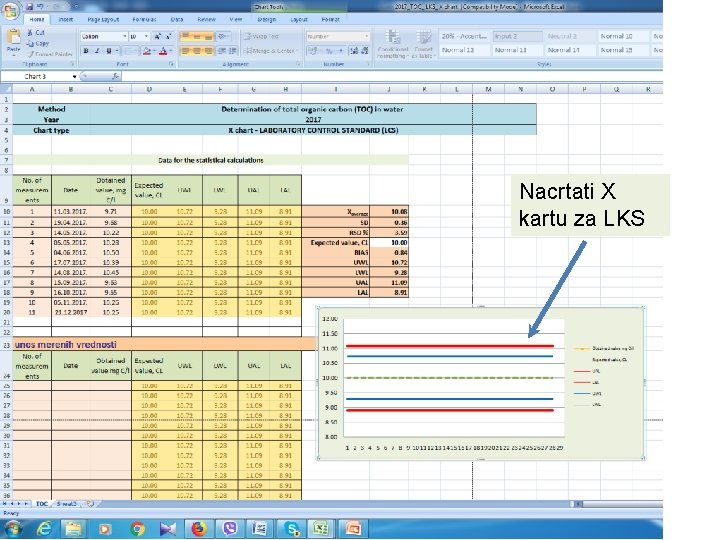
Task: Expand the Number format dropdown
Action: (x=366, y=36)
